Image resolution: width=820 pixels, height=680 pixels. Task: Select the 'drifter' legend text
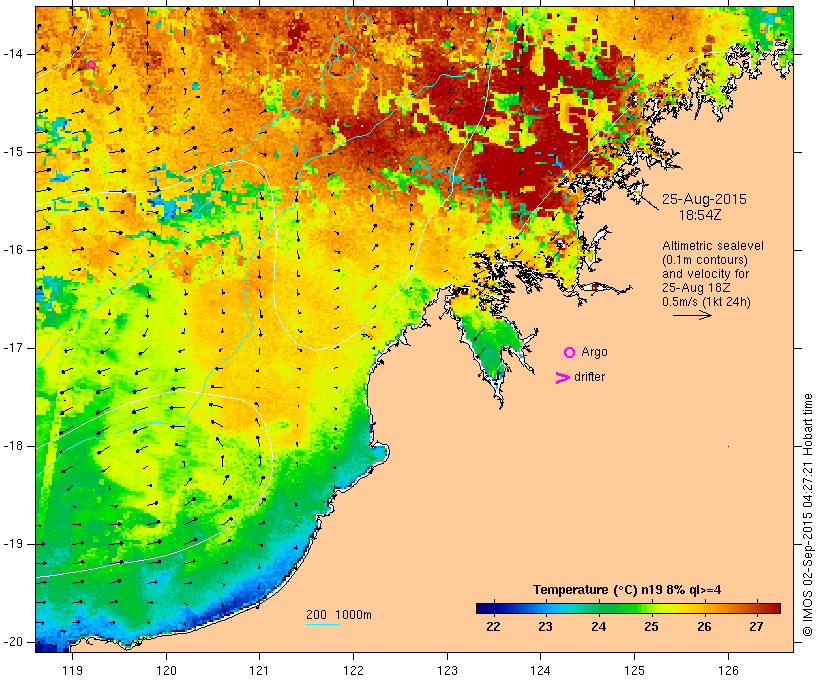[589, 377]
